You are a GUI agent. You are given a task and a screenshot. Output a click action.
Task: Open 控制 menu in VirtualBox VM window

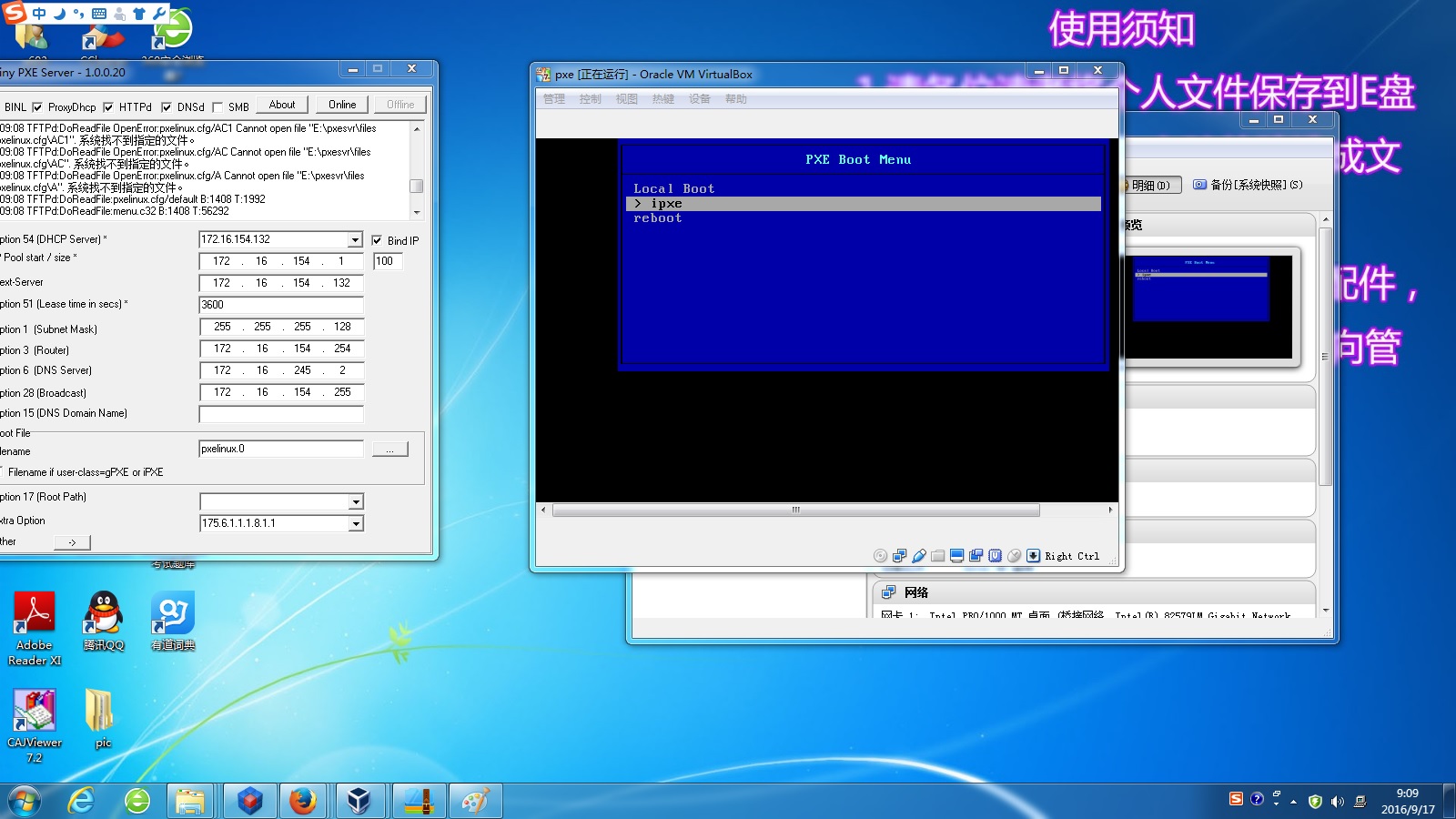tap(591, 99)
